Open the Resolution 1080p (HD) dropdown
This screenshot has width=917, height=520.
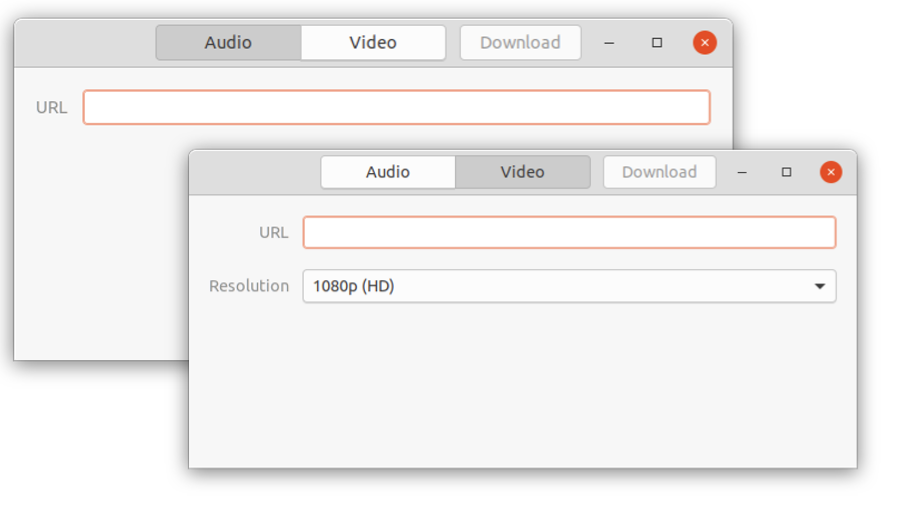pyautogui.click(x=570, y=286)
